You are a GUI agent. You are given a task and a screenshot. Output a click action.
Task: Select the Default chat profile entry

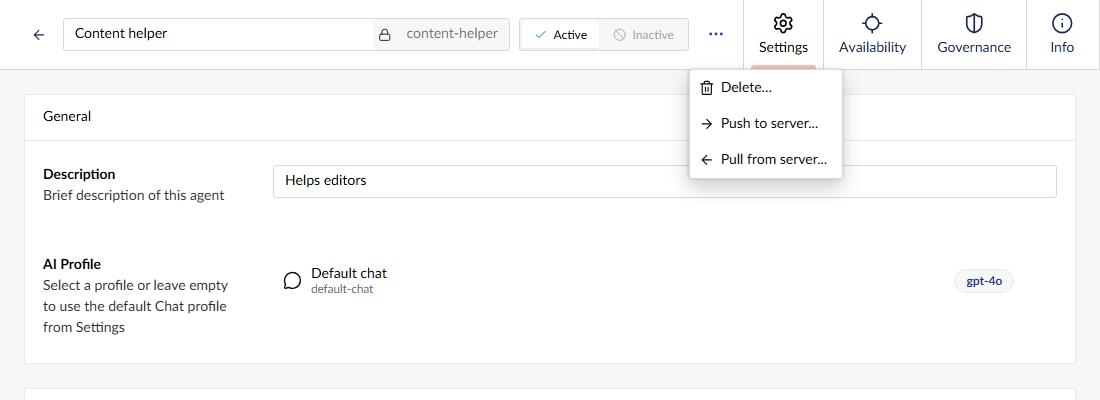(647, 280)
